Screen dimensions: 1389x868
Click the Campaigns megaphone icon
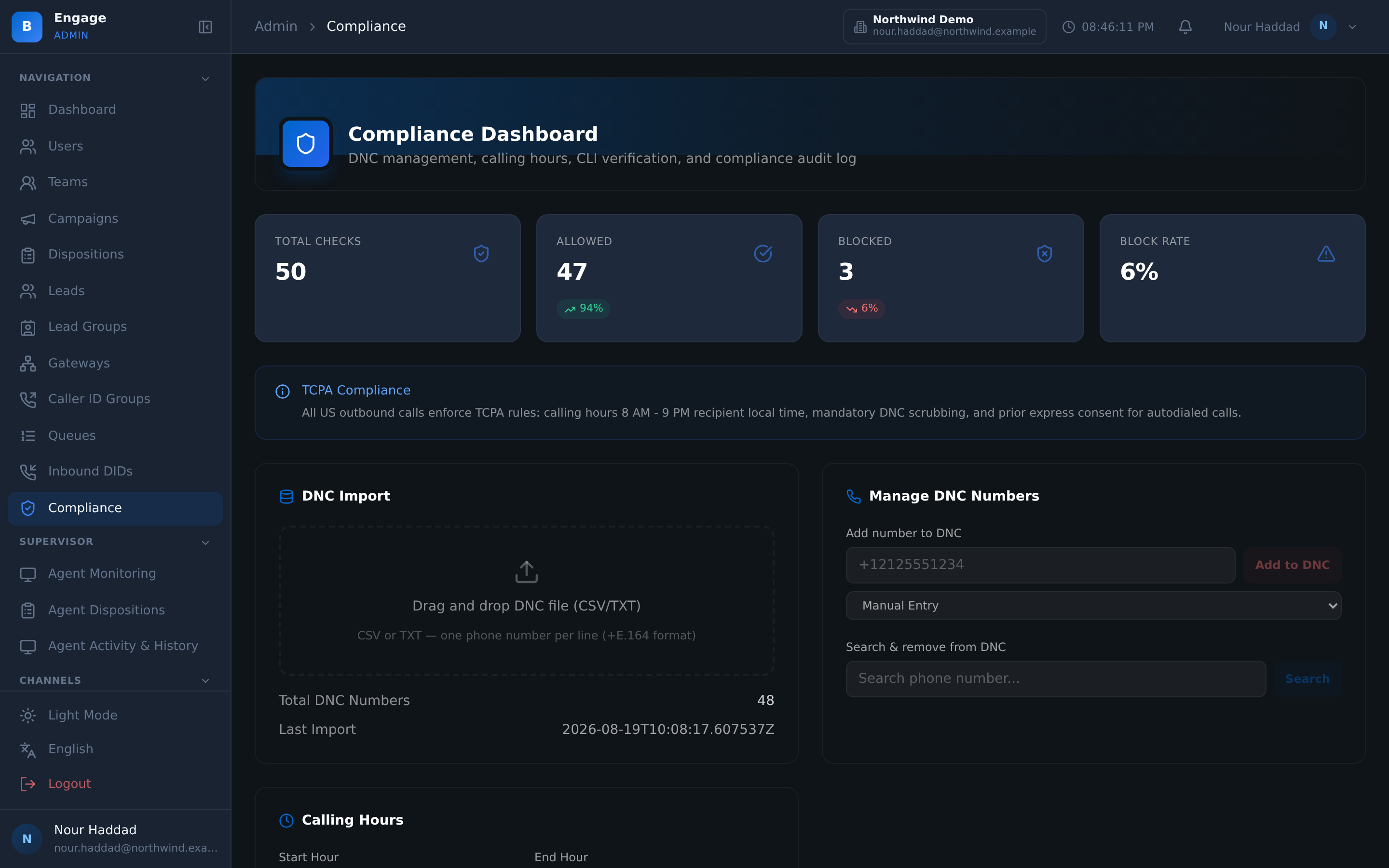pyautogui.click(x=28, y=219)
